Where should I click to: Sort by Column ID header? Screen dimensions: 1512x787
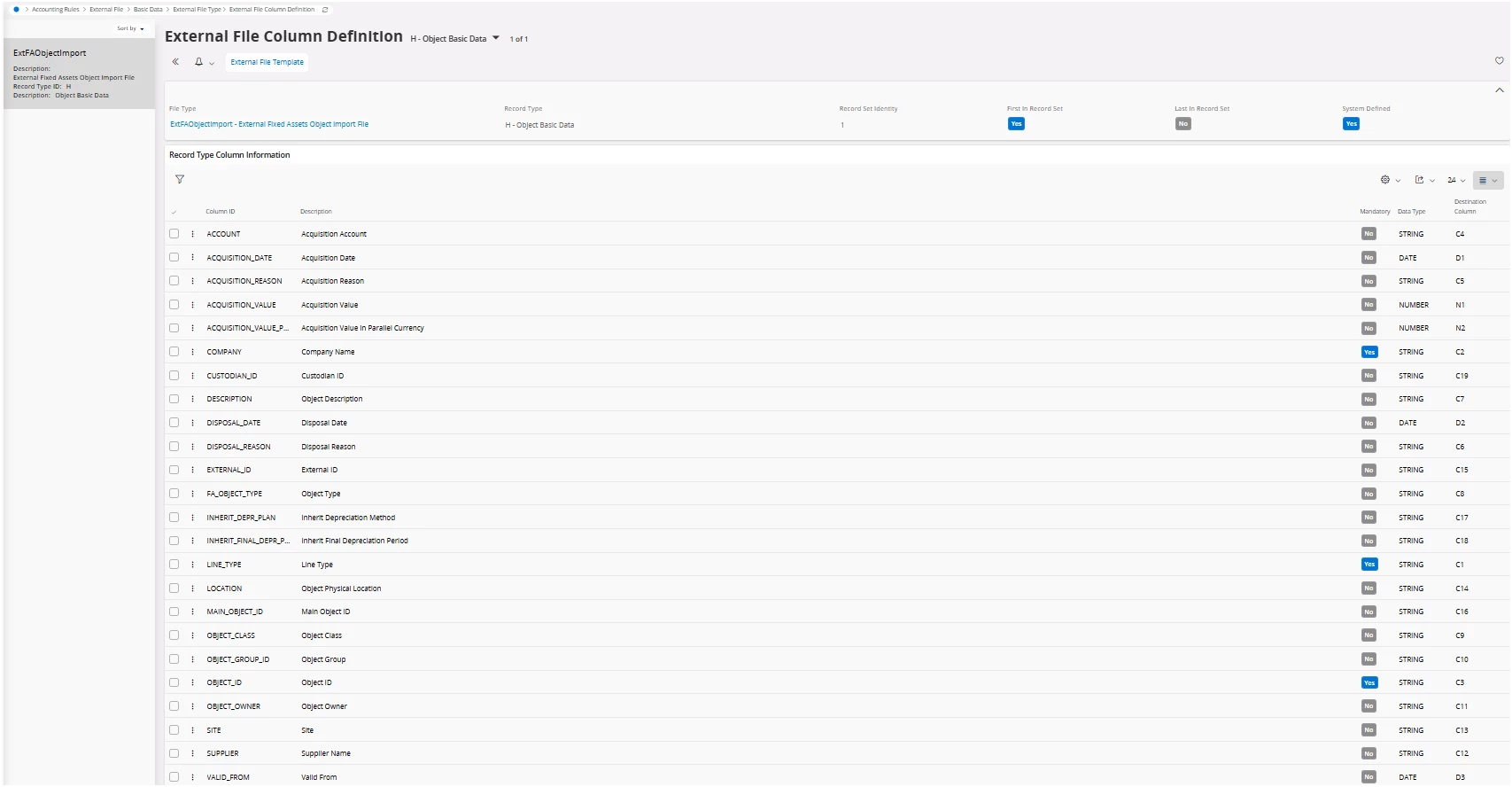click(221, 212)
